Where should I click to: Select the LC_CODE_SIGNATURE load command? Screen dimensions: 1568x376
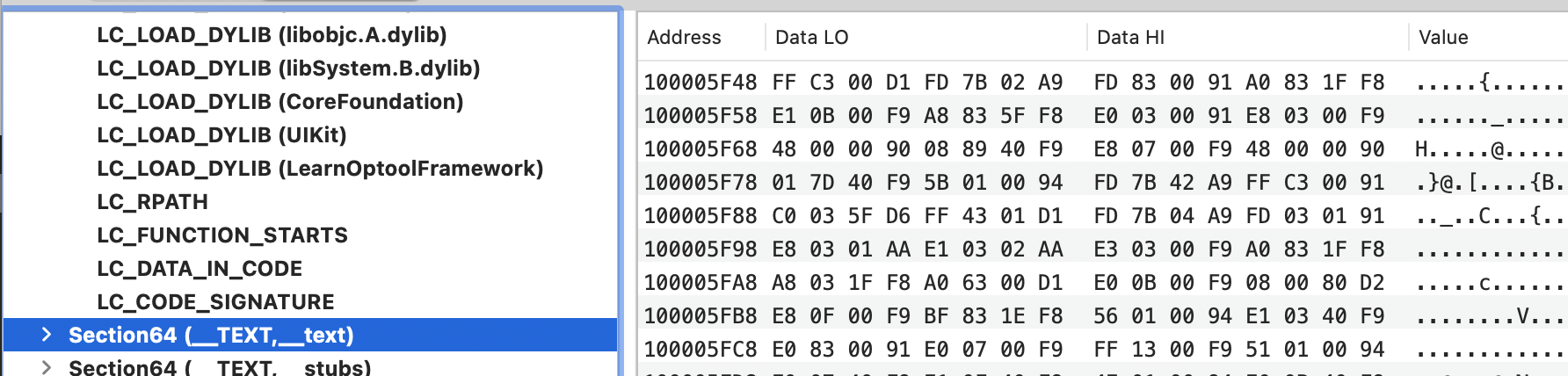point(215,302)
